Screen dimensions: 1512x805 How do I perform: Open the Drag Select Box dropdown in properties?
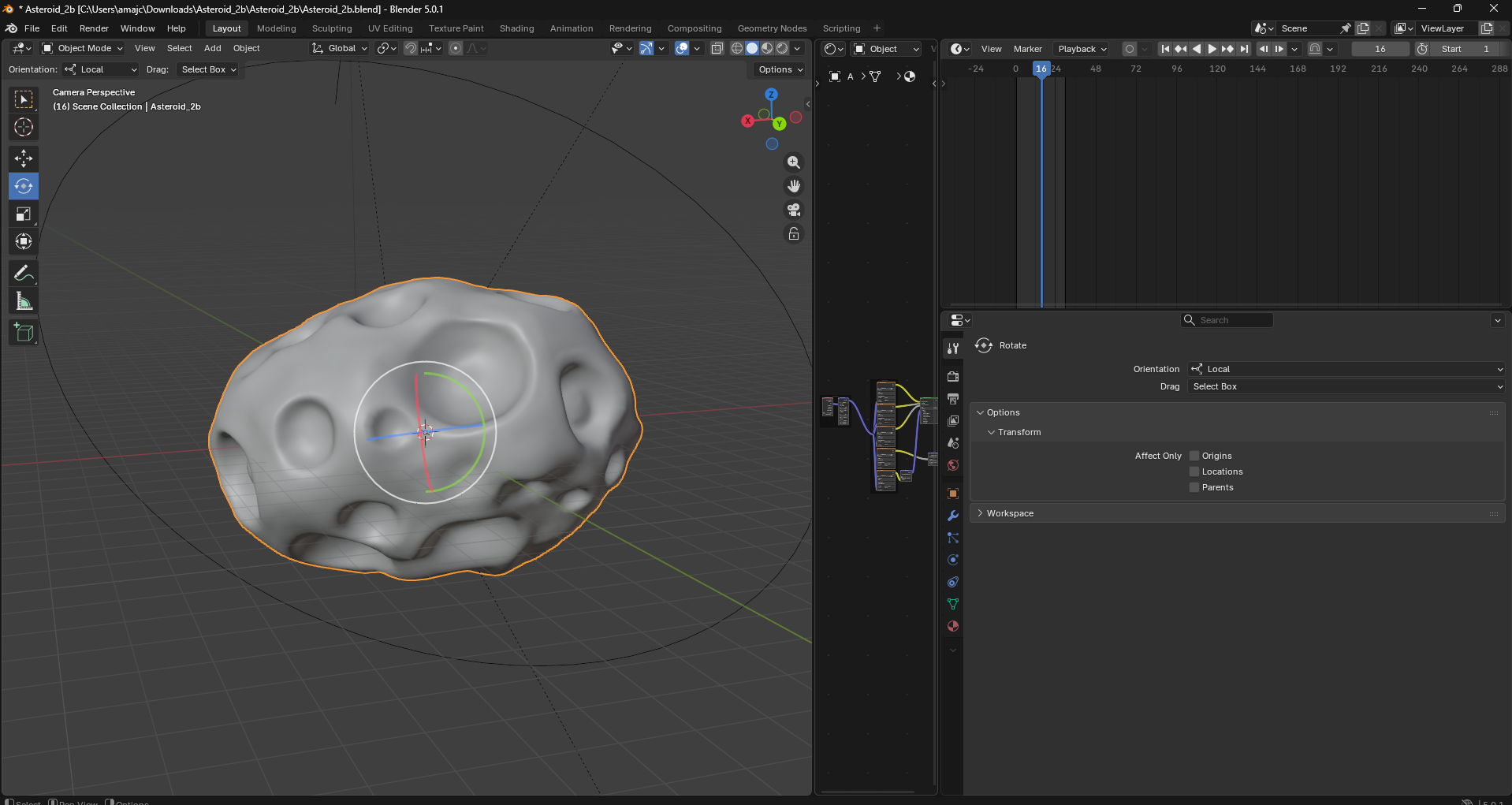1346,386
